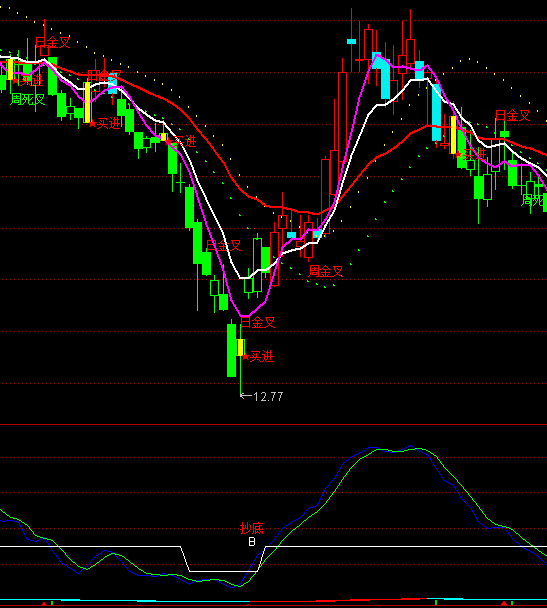Screen dimensions: 547x608
Task: Click the small cyan candle at the chart peak
Action: [351, 41]
